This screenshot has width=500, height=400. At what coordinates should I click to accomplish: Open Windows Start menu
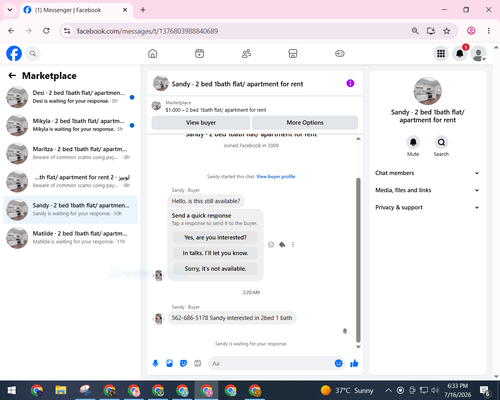pyautogui.click(x=12, y=390)
